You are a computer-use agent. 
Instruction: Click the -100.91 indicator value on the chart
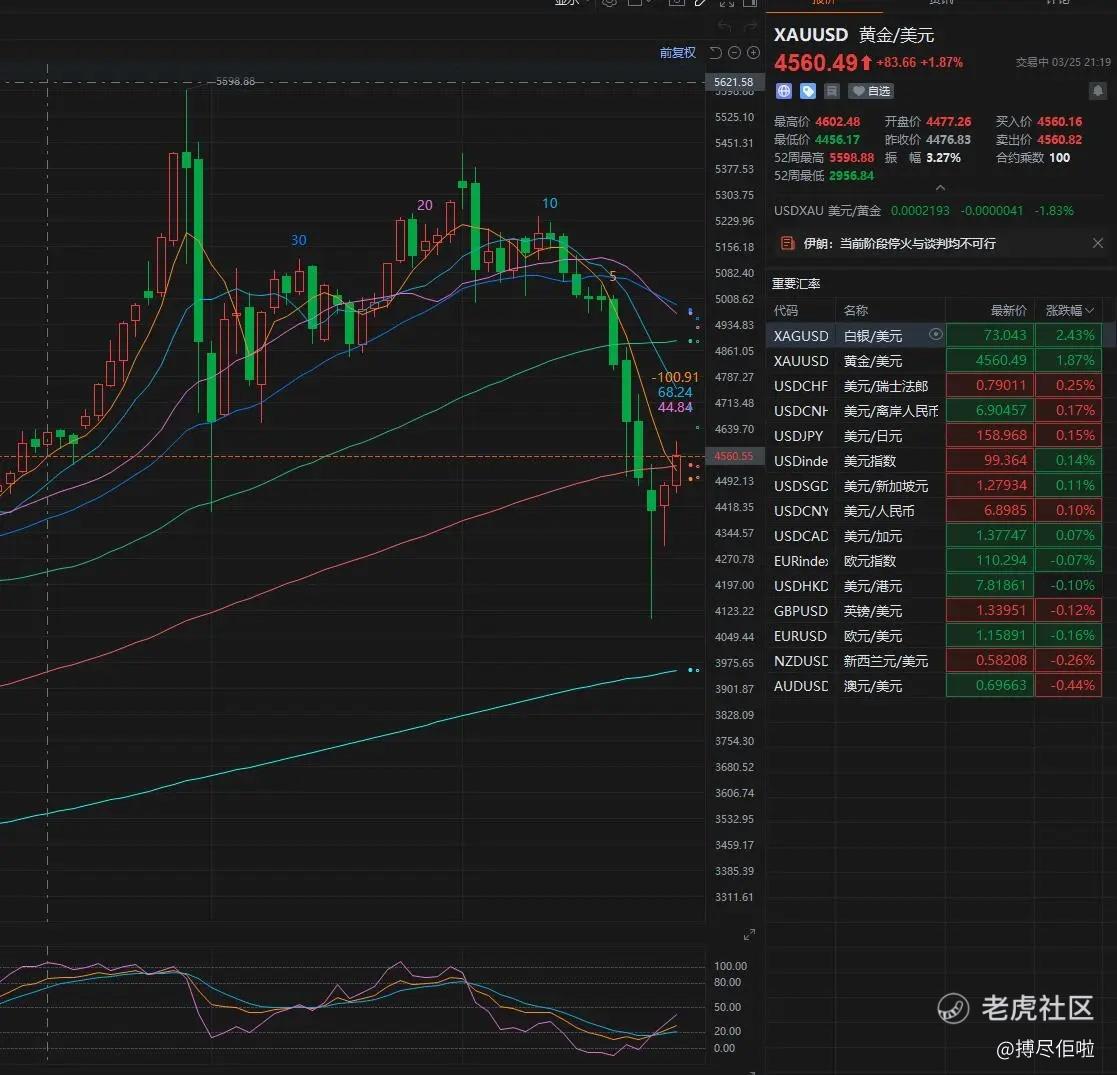(x=675, y=377)
